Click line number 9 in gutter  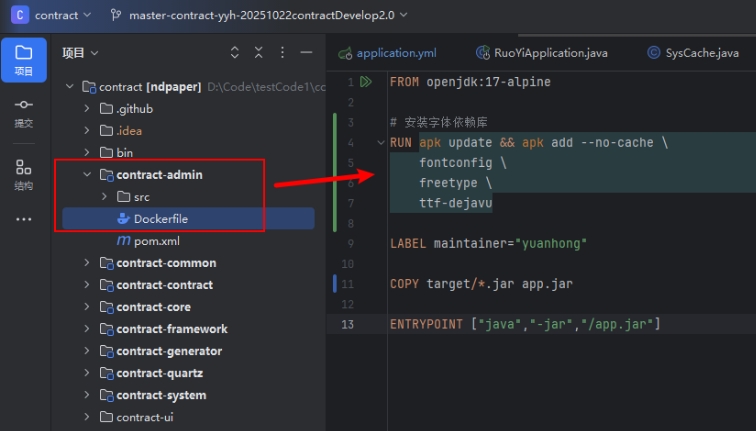click(x=351, y=243)
